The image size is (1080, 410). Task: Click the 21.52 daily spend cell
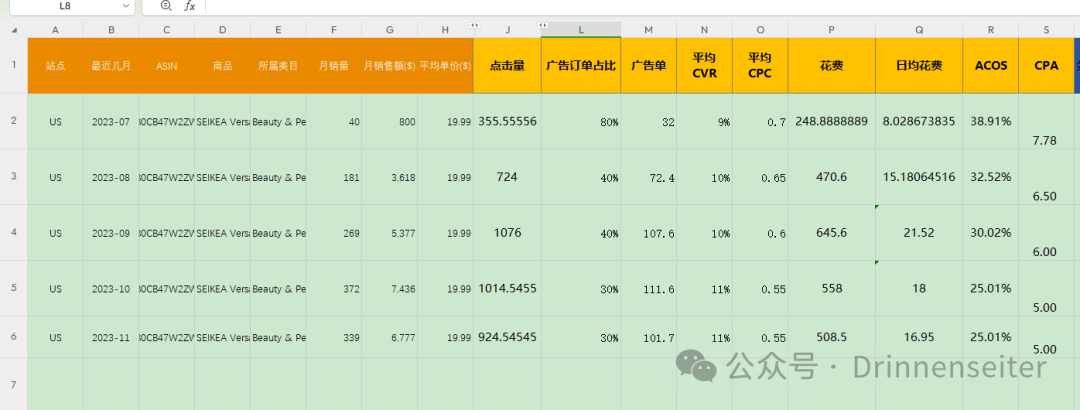920,233
